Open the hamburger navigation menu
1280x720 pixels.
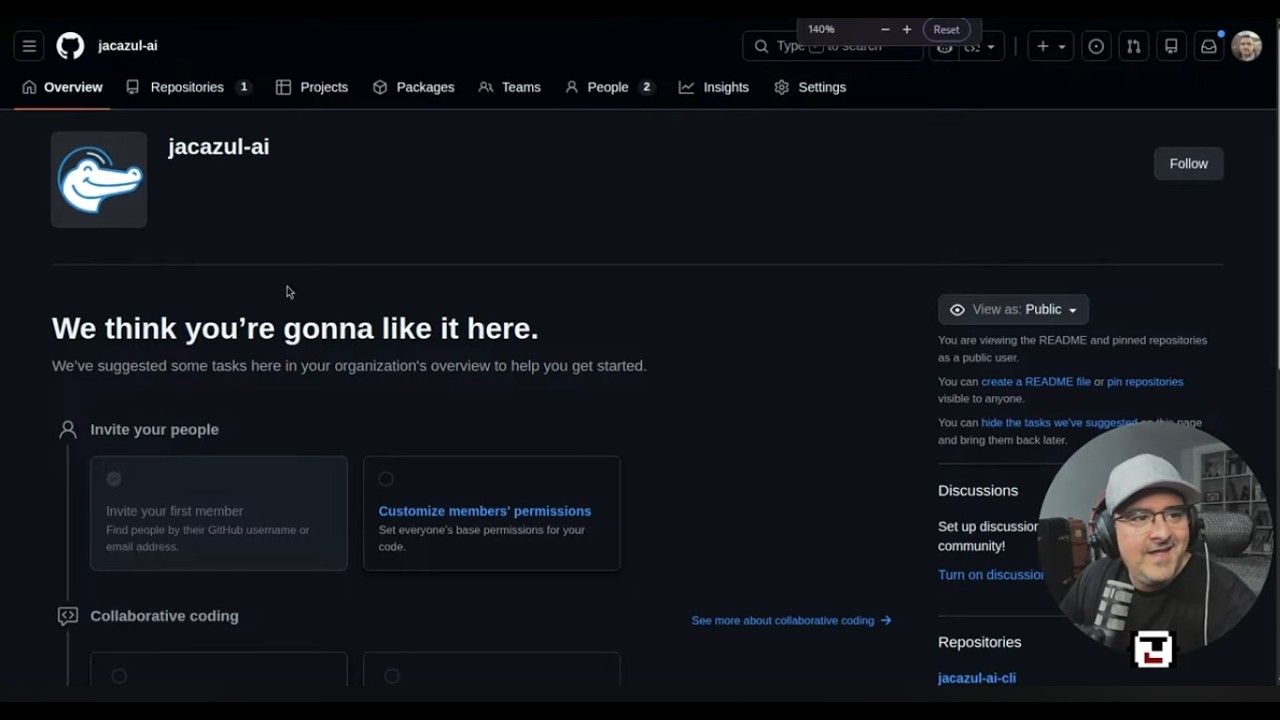[x=29, y=46]
